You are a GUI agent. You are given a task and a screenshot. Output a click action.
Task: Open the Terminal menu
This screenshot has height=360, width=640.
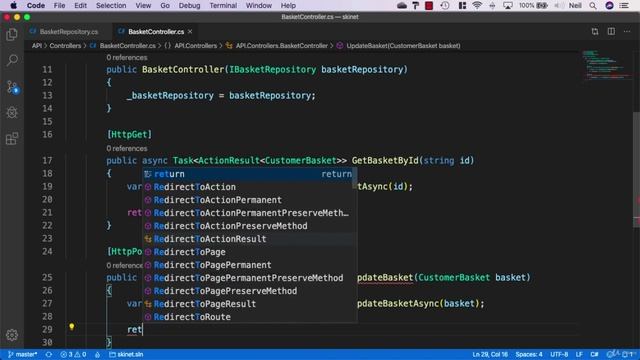(x=223, y=6)
